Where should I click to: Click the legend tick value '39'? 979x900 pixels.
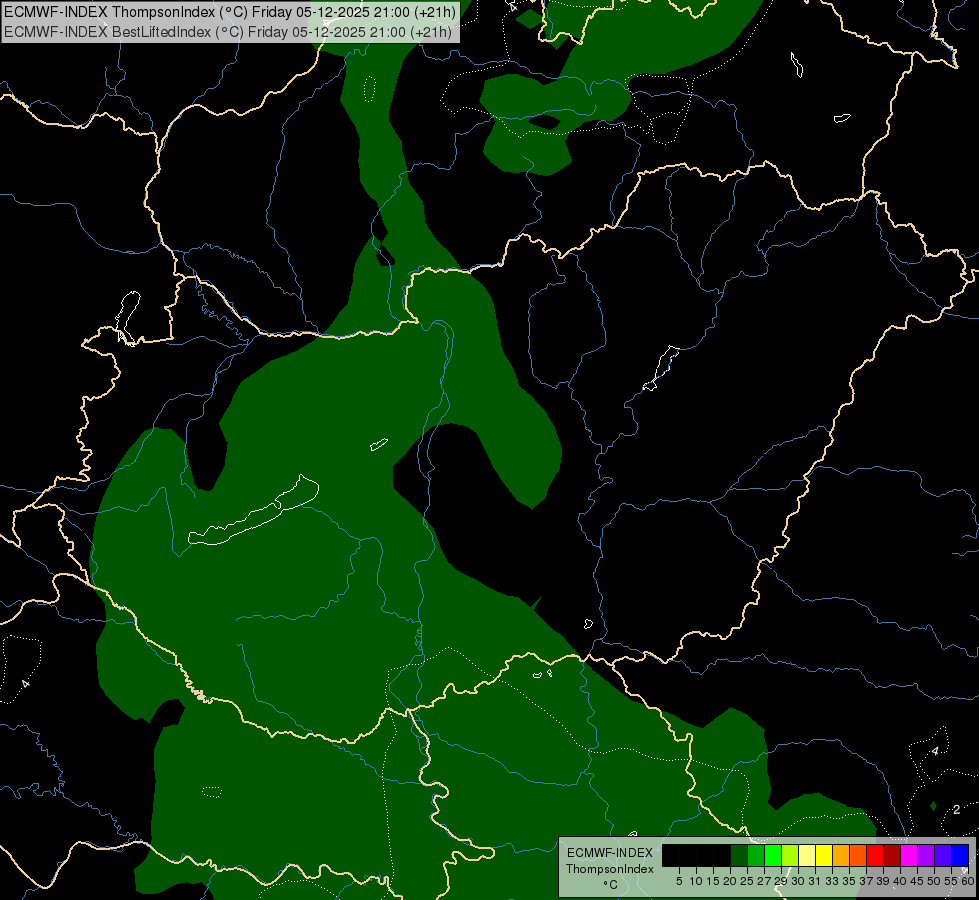tap(883, 881)
